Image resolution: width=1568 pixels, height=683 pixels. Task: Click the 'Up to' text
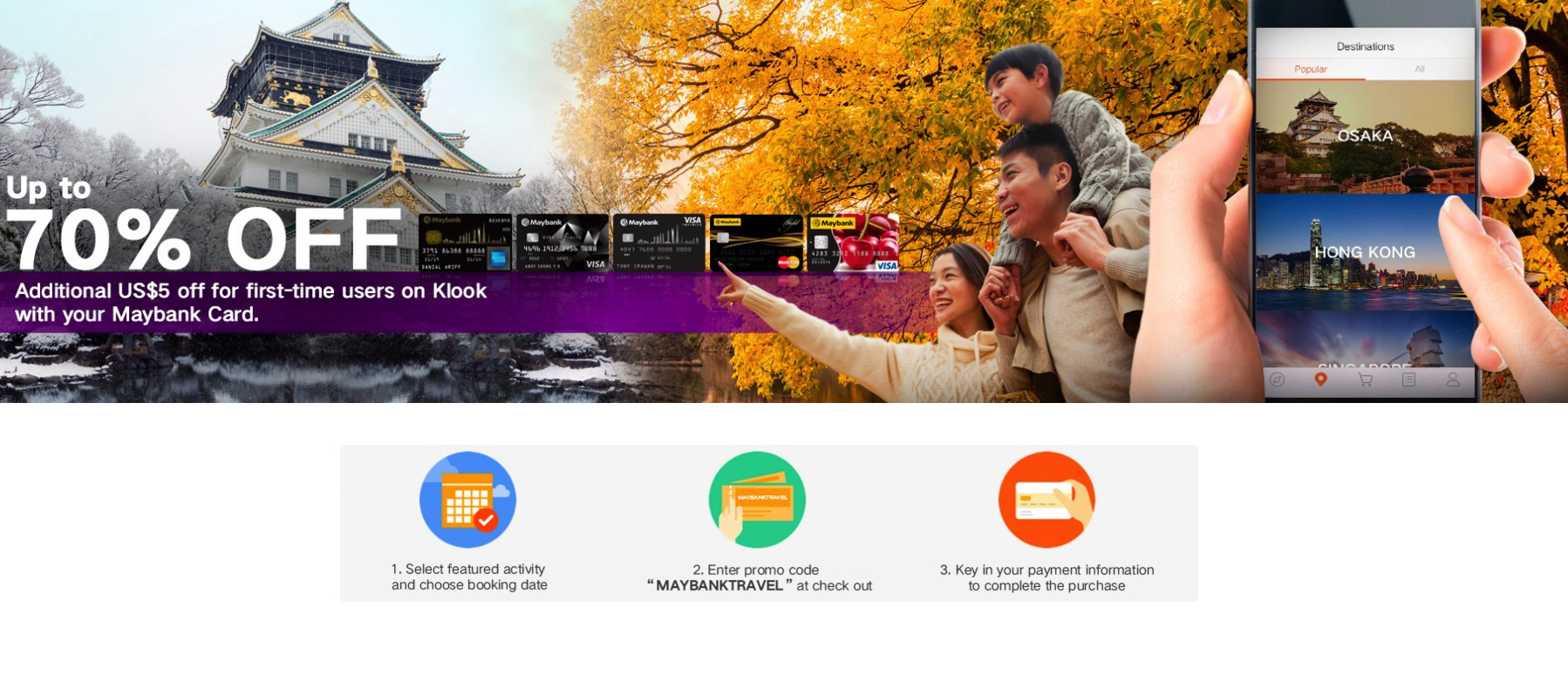(49, 188)
